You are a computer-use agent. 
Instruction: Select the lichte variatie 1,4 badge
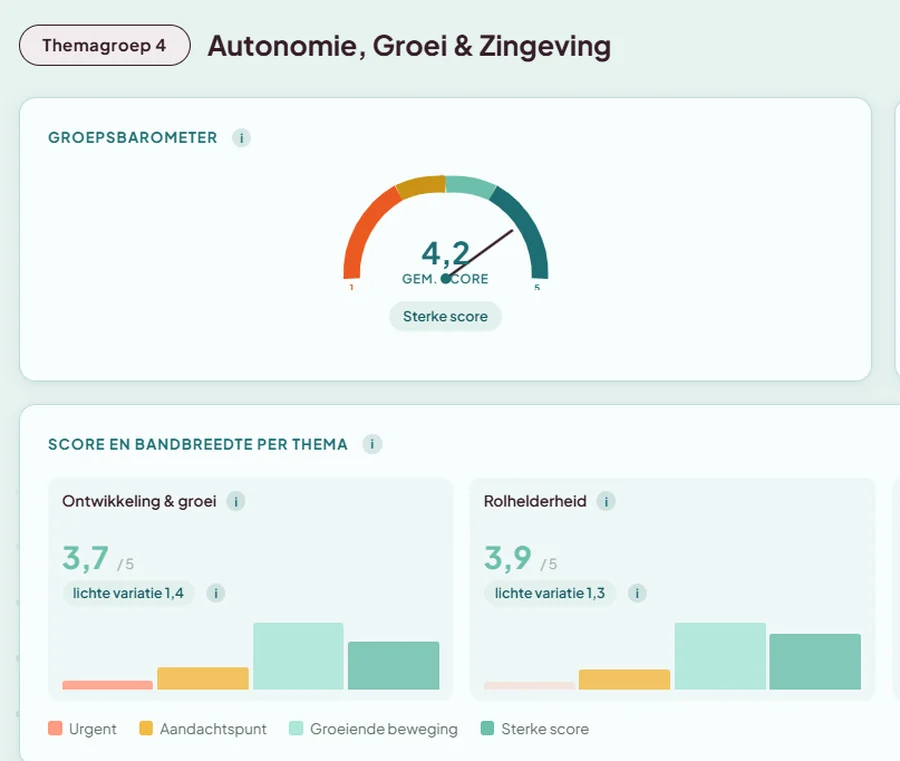(x=129, y=593)
